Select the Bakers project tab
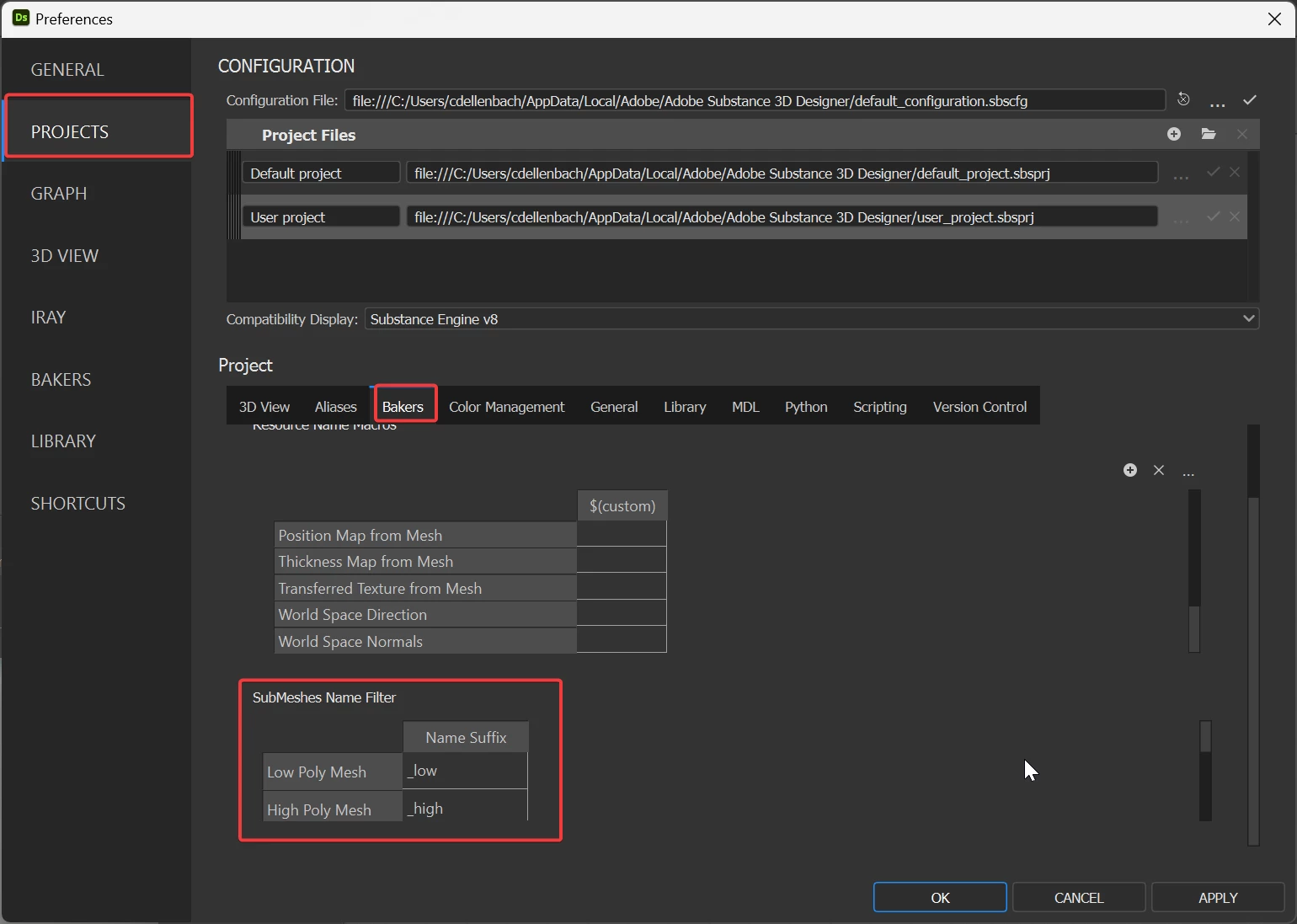Screen dimensions: 1297x924 tap(403, 407)
